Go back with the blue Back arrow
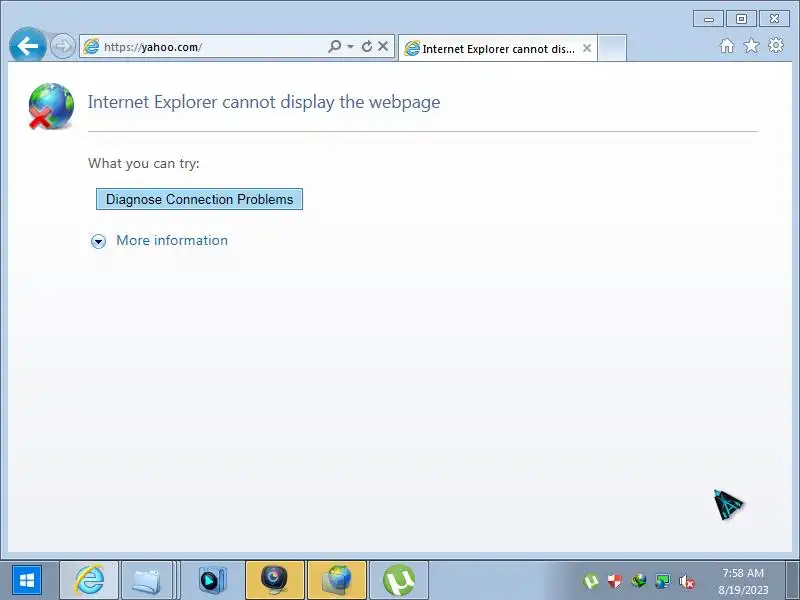 pyautogui.click(x=28, y=46)
